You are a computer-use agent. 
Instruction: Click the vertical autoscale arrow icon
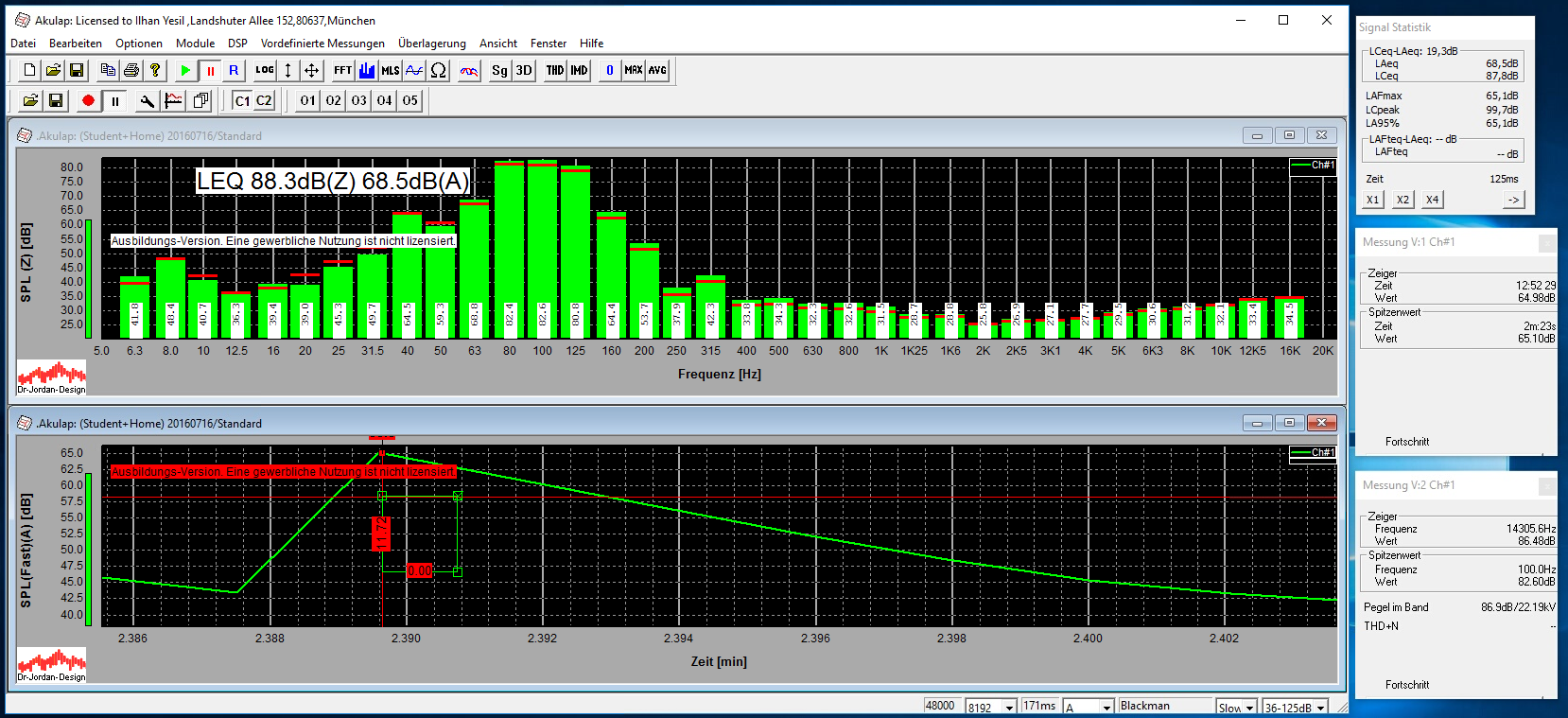[x=287, y=70]
